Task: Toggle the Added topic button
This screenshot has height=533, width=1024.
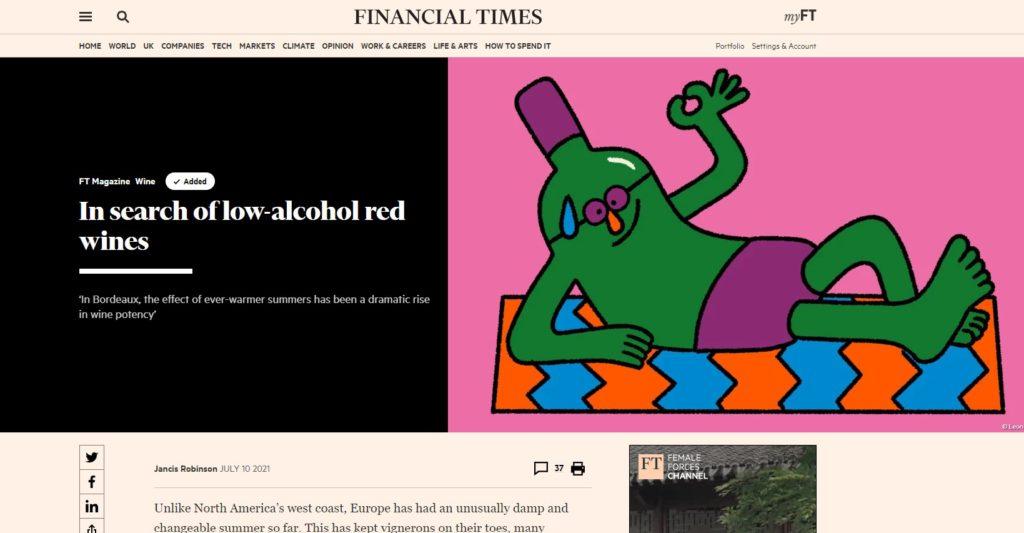Action: point(190,182)
